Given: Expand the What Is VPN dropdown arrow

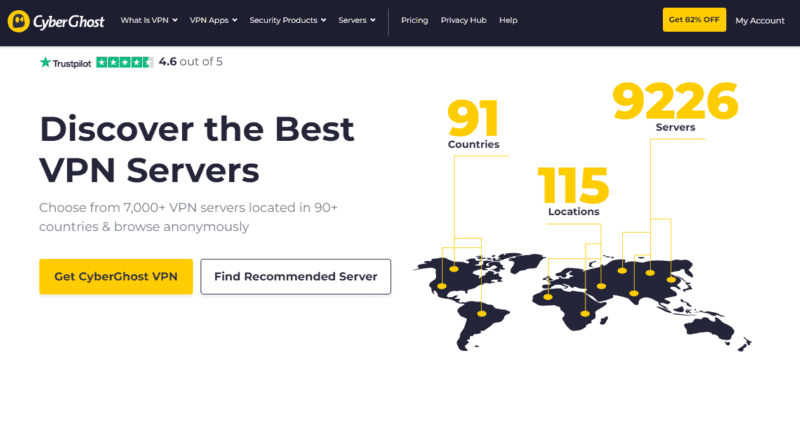Looking at the screenshot, I should pos(175,20).
